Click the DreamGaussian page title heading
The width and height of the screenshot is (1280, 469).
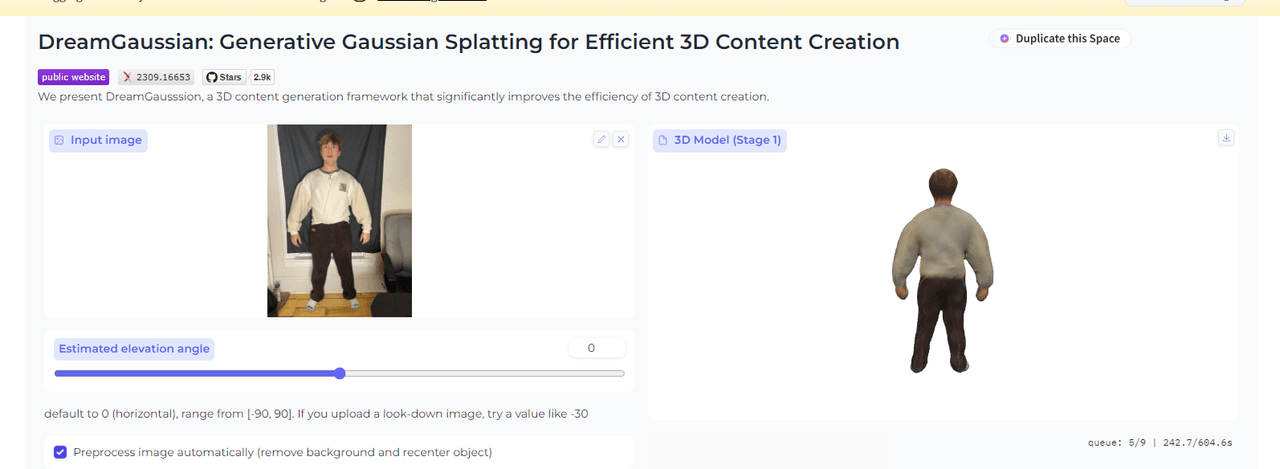click(468, 42)
